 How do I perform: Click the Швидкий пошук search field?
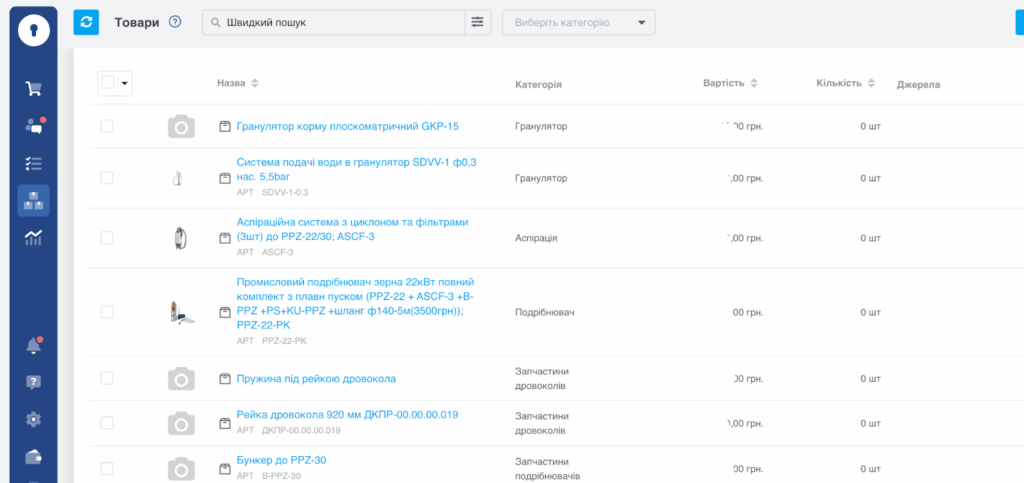(335, 22)
